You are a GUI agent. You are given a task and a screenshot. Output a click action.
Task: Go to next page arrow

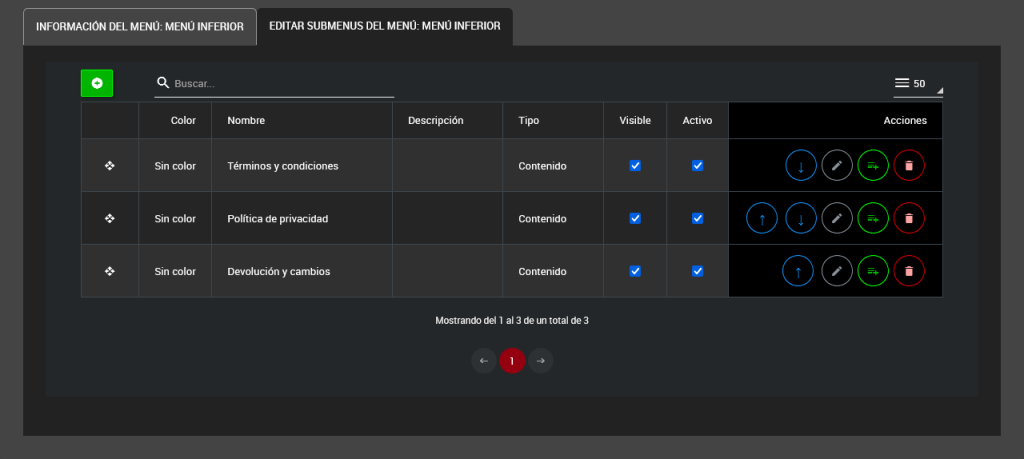point(540,360)
